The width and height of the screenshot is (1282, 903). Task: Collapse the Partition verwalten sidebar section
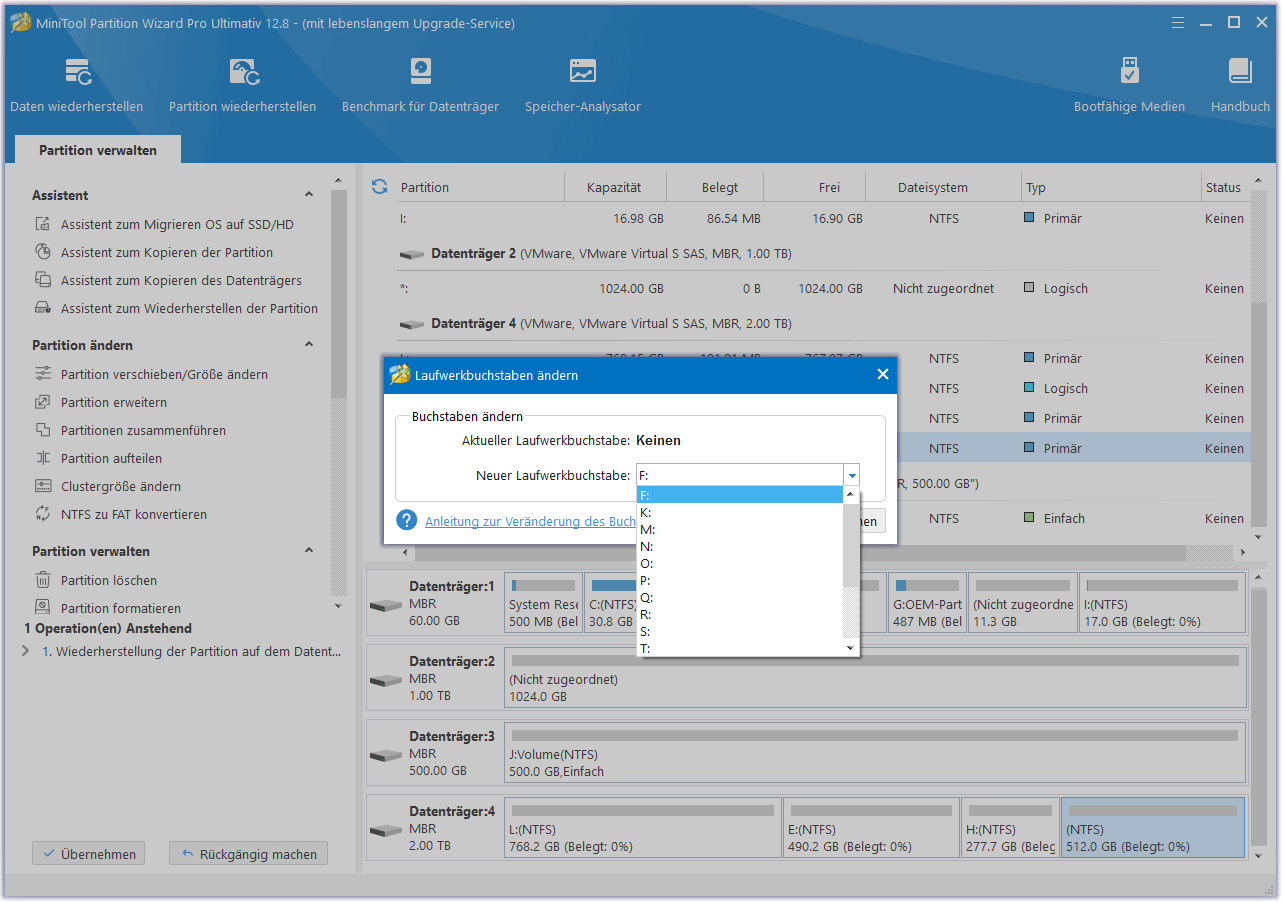309,551
